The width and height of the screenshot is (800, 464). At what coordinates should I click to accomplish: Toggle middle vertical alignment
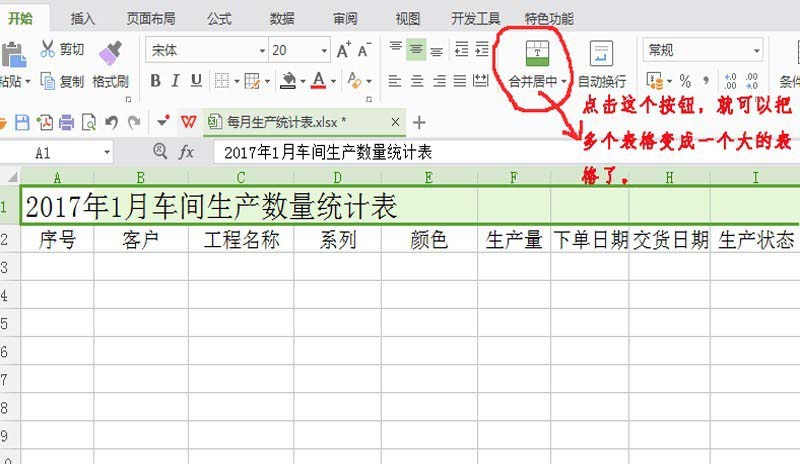pos(416,50)
